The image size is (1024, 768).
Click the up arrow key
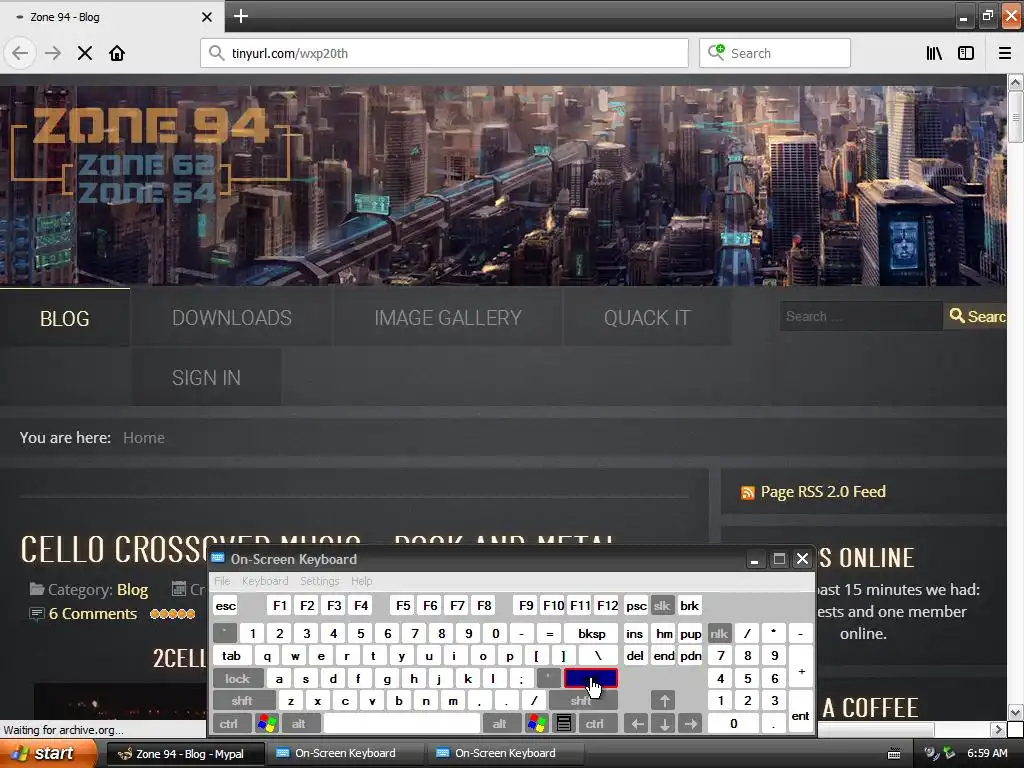[x=664, y=701]
